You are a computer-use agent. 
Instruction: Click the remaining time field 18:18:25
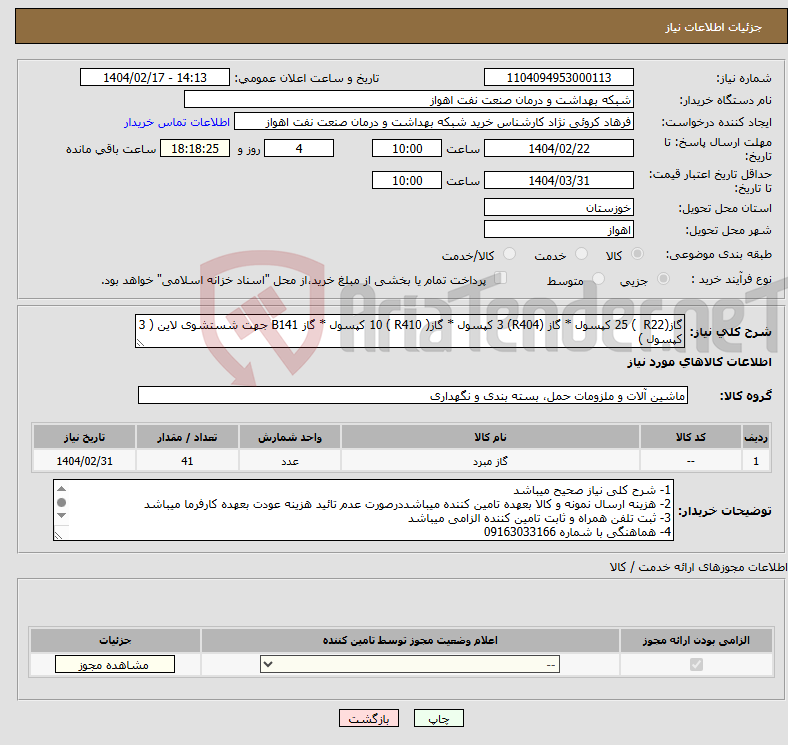coord(195,148)
